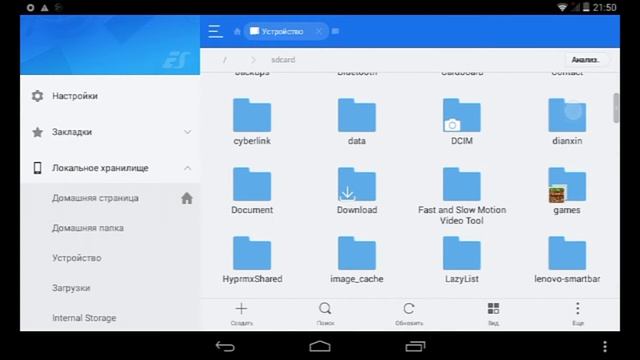This screenshot has width=640, height=360.
Task: Click the file list scrollbar
Action: click(x=616, y=108)
